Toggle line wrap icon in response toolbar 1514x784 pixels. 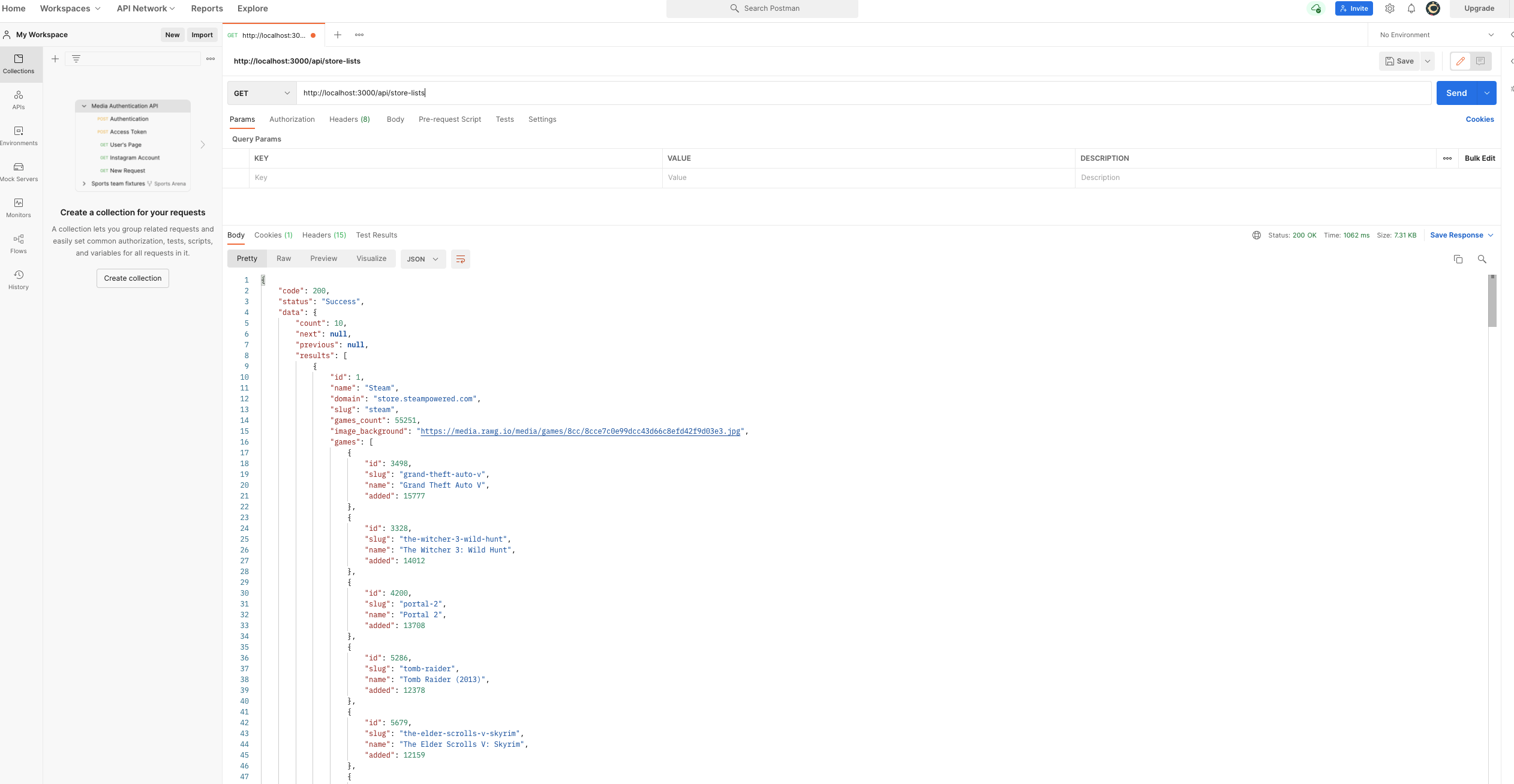tap(461, 259)
